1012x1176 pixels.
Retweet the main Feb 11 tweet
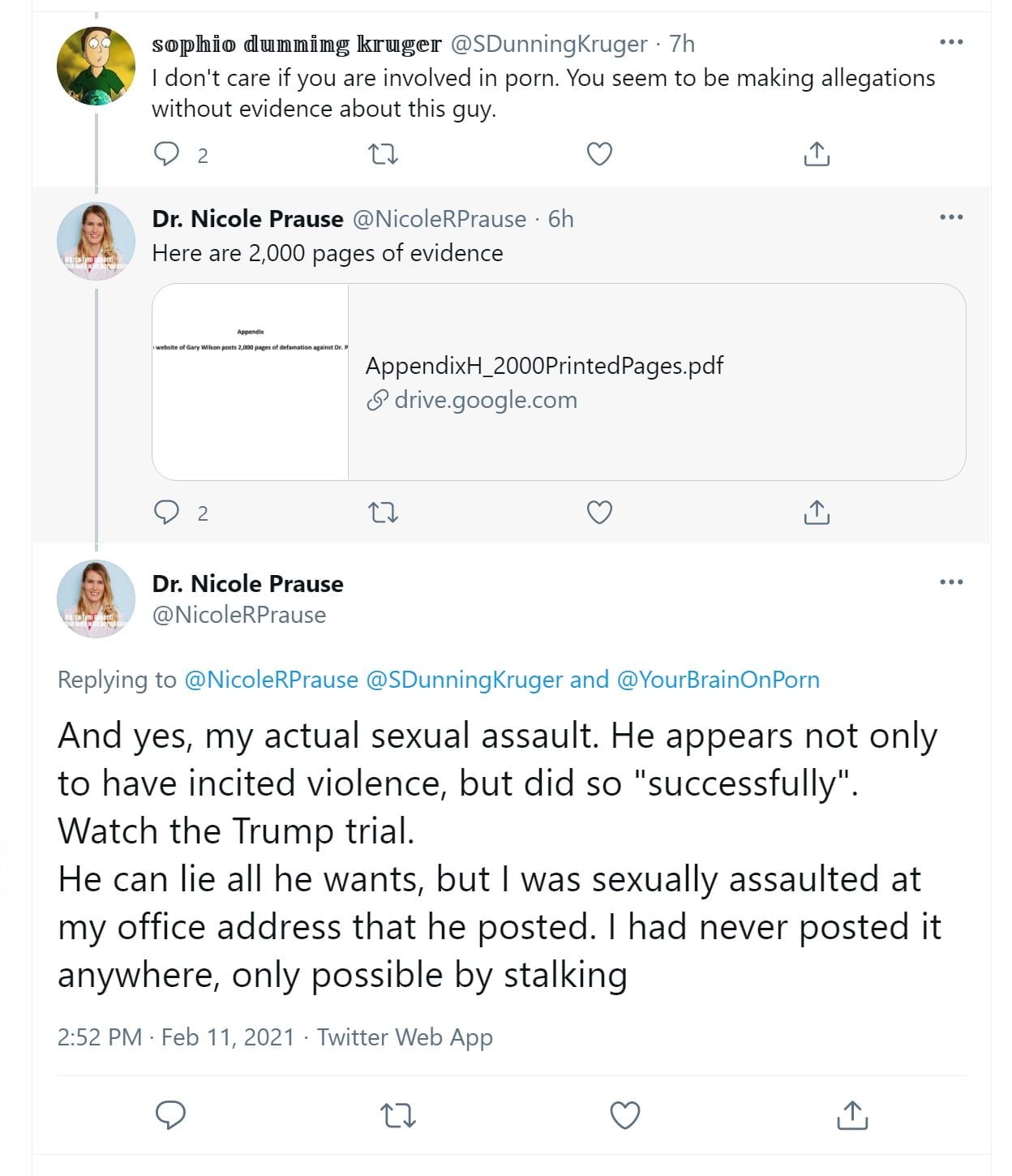(398, 1115)
